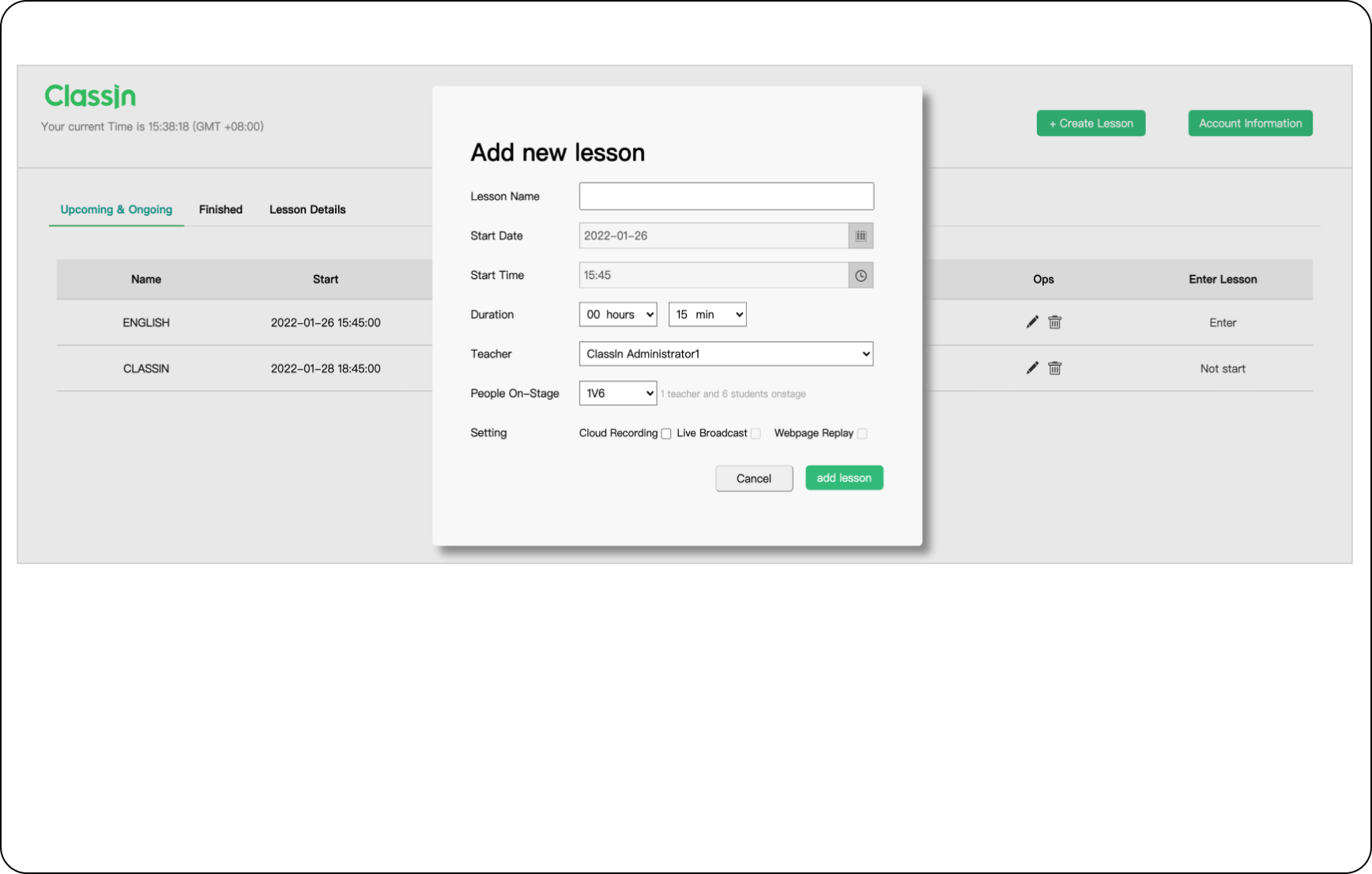Edit the ENGLISH lesson with pencil icon
1372x874 pixels.
[1032, 322]
